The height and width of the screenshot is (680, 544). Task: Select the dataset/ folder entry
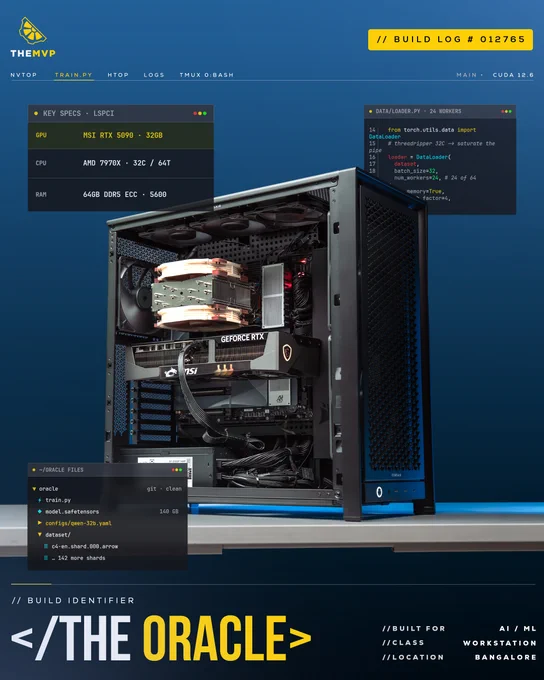[58, 535]
